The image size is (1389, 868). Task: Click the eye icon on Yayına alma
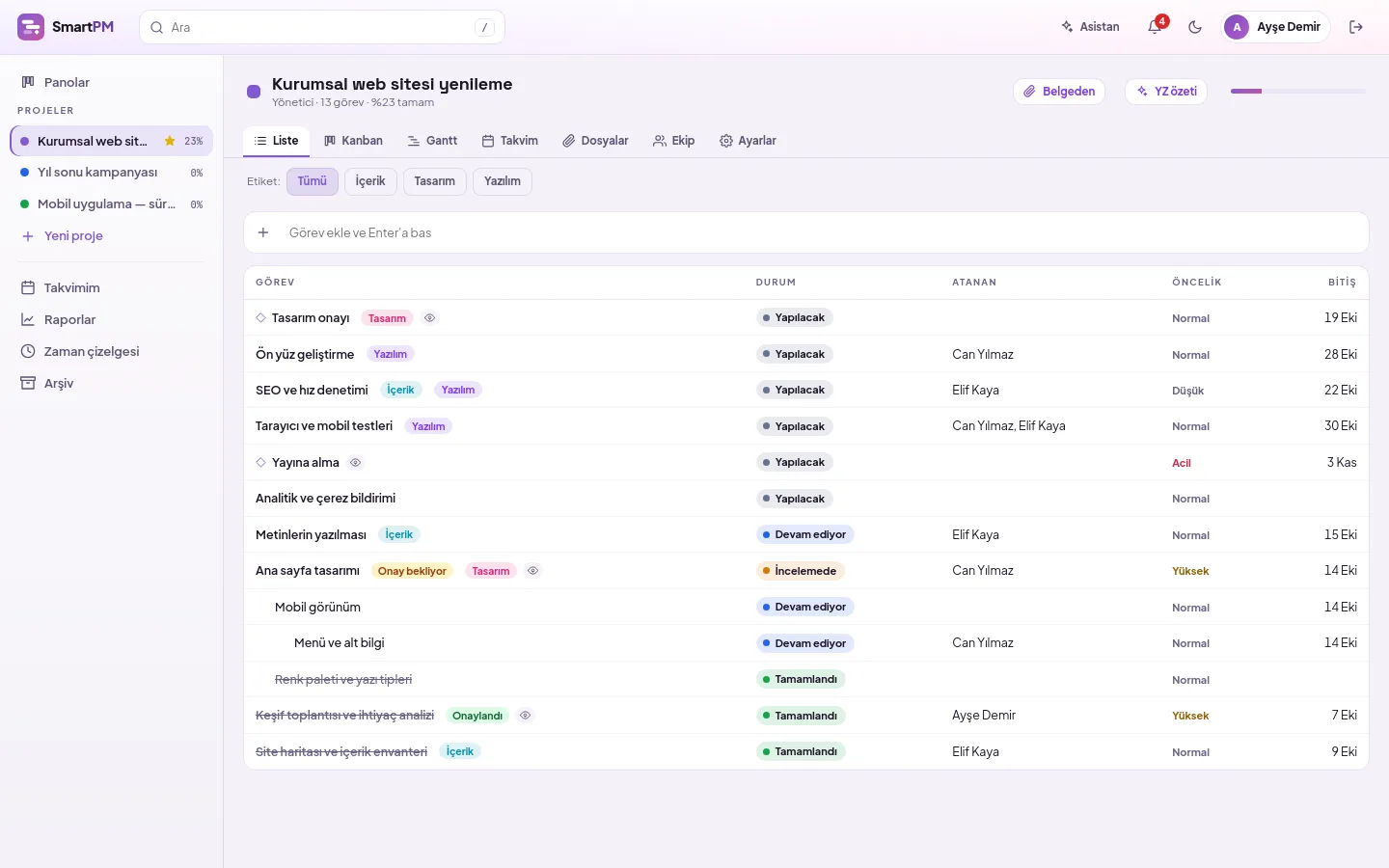(356, 463)
